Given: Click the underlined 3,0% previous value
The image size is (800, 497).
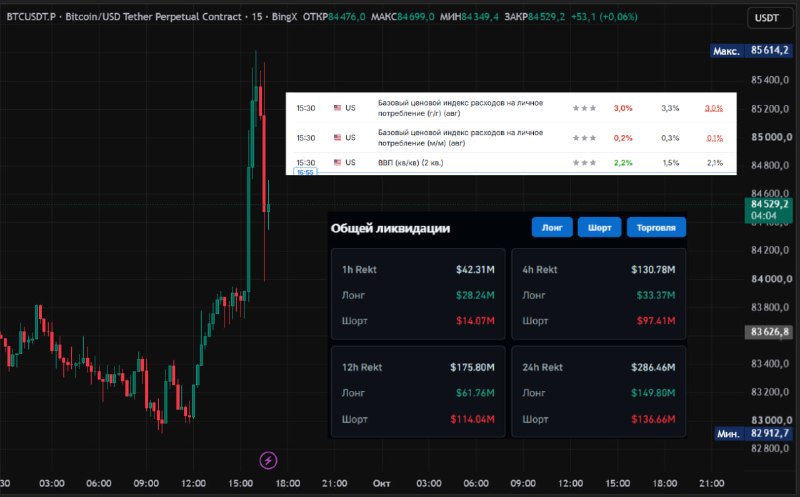Looking at the screenshot, I should coord(714,108).
